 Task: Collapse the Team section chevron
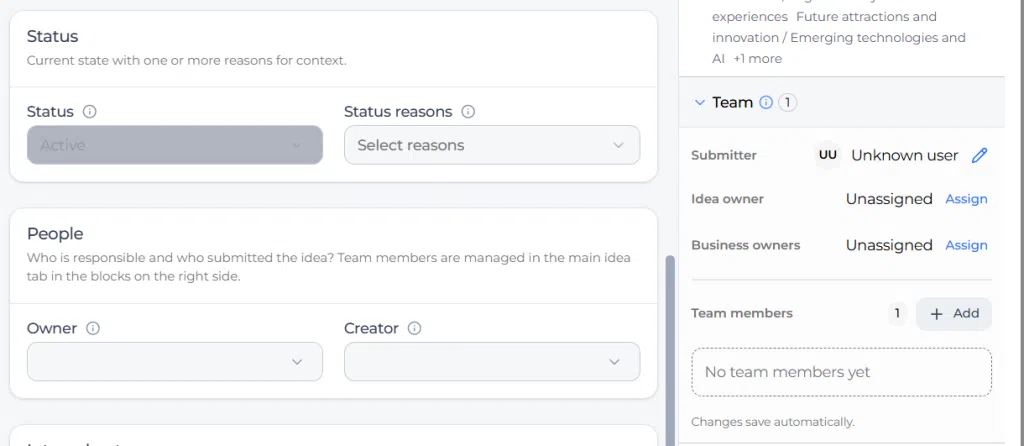(699, 103)
